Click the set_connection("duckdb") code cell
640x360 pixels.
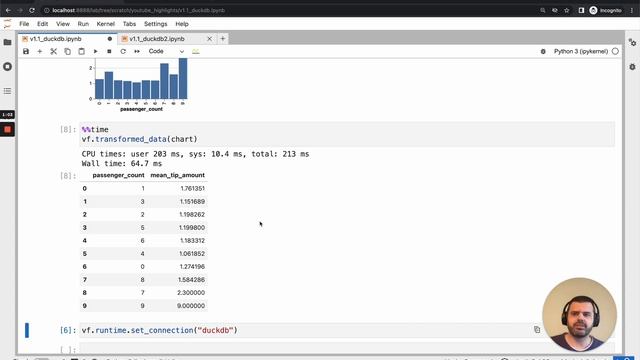[x=347, y=330]
